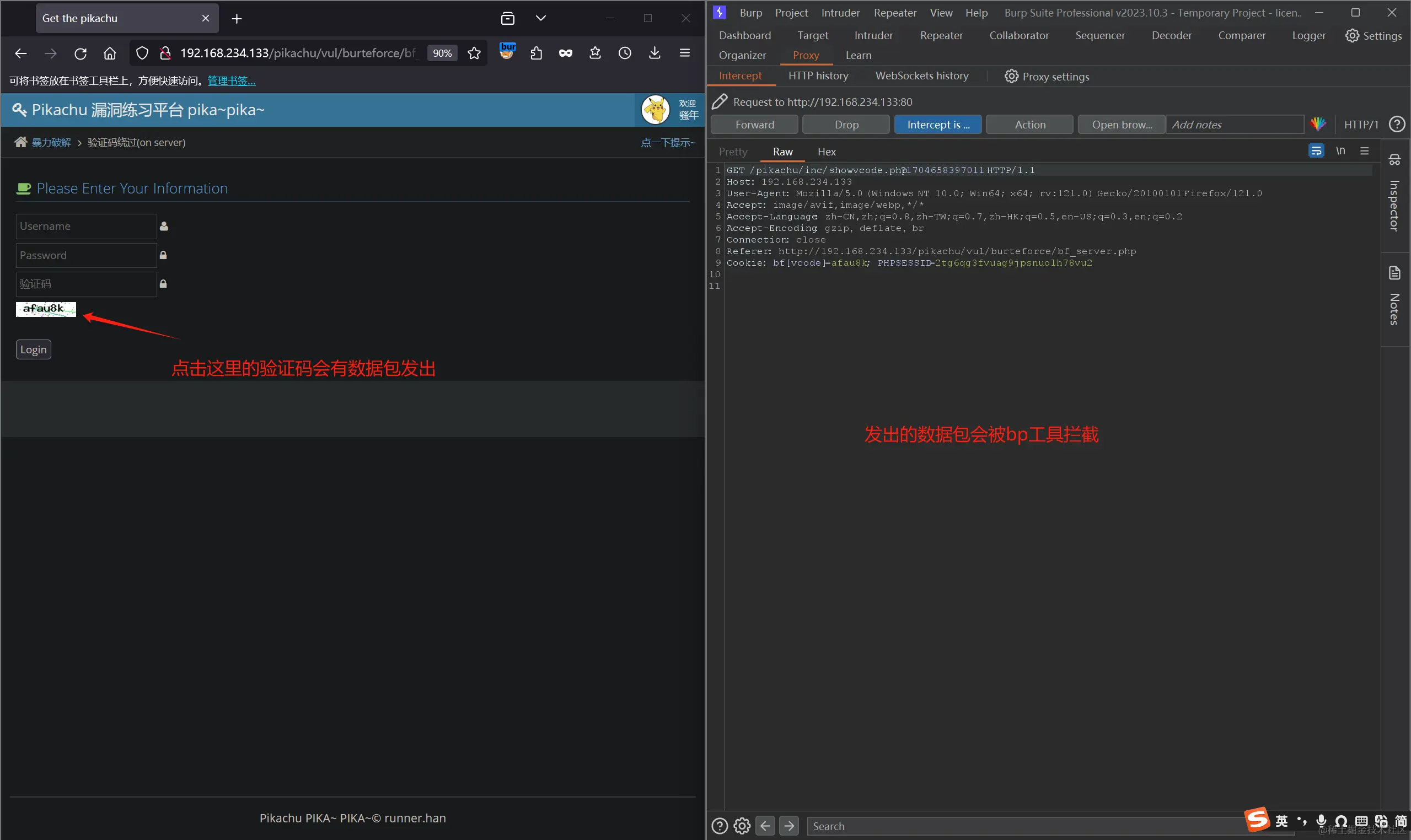Open Firefox hamburger application menu
The width and height of the screenshot is (1411, 840).
[685, 53]
